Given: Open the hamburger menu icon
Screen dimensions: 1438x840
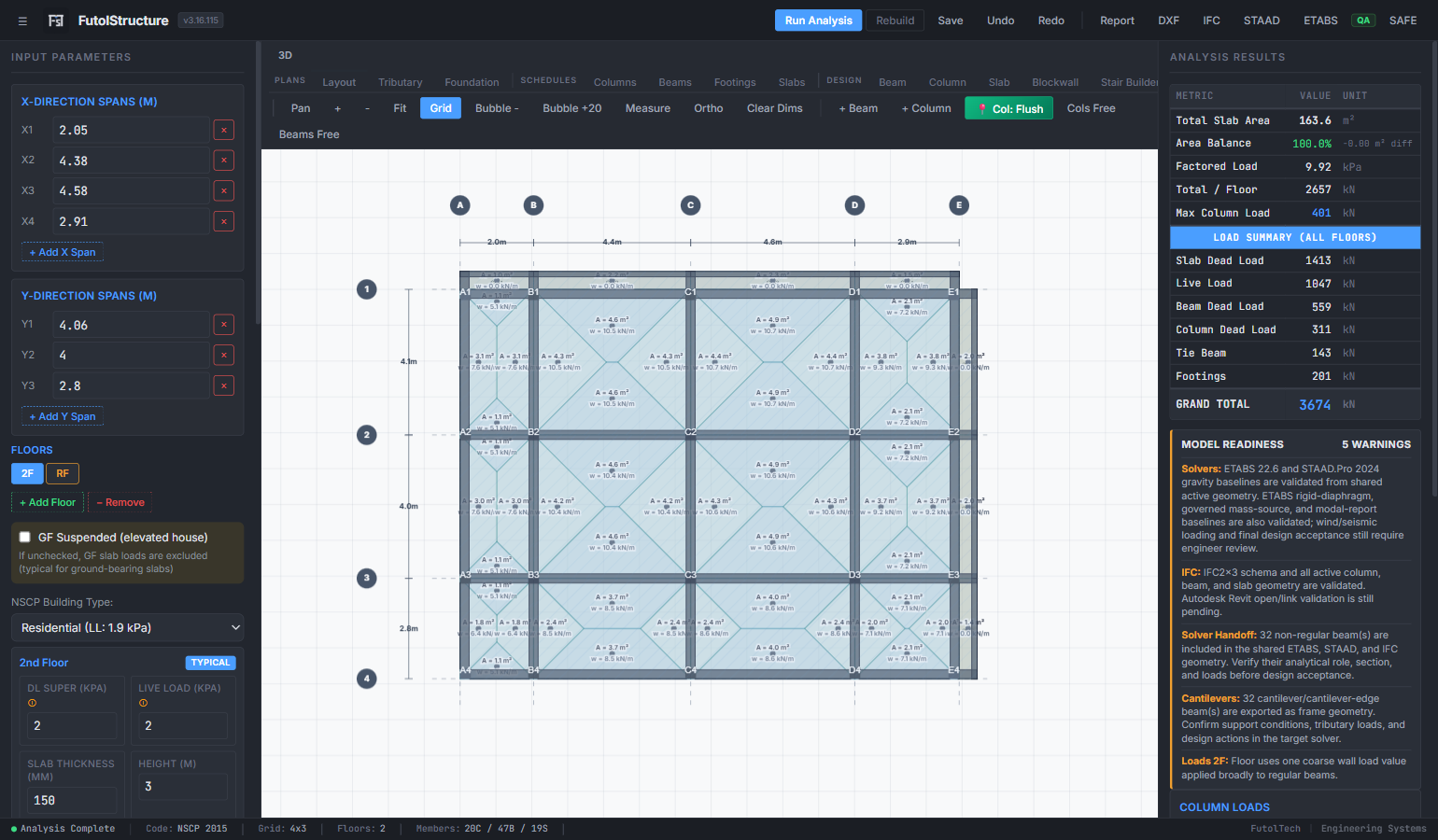Looking at the screenshot, I should (x=22, y=21).
